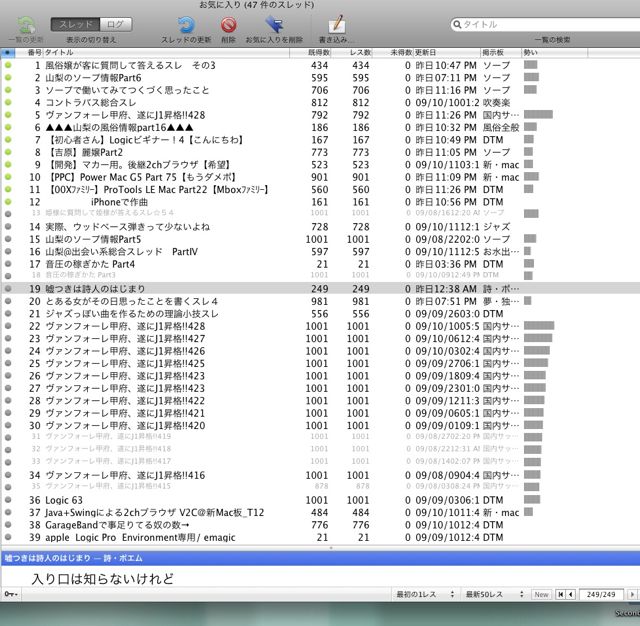The image size is (640, 626).
Task: Select thread row Logic 63
Action: (150, 499)
